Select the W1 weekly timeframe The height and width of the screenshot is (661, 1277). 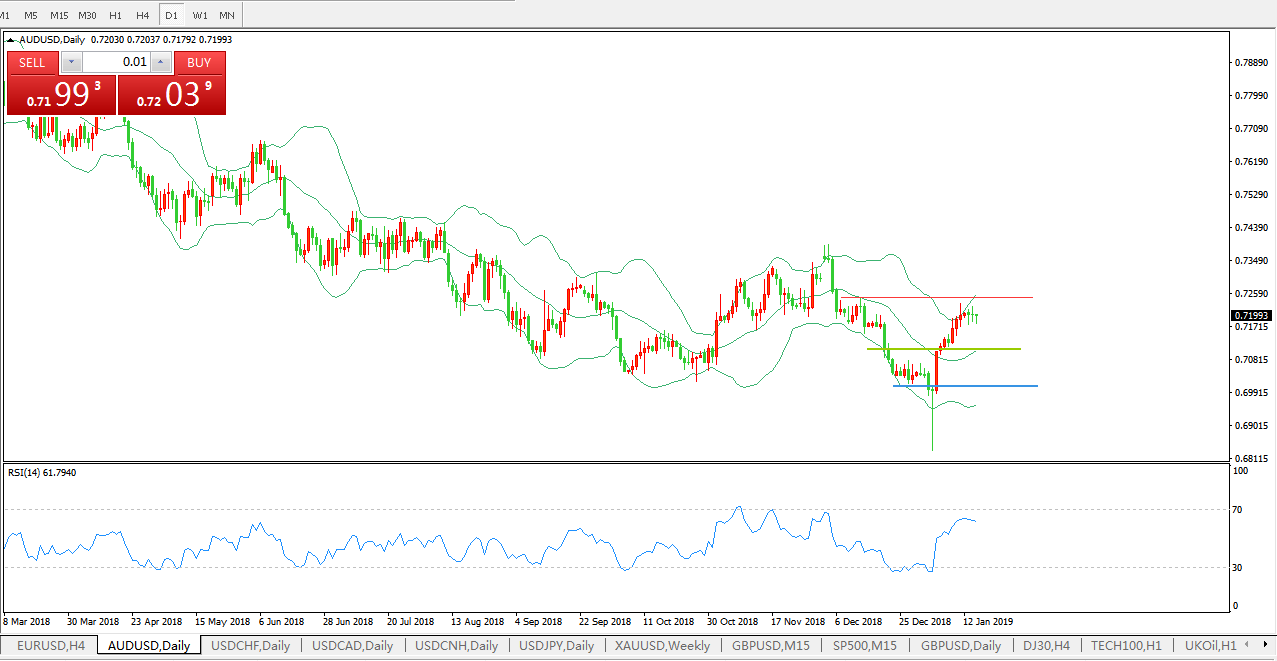pos(200,15)
